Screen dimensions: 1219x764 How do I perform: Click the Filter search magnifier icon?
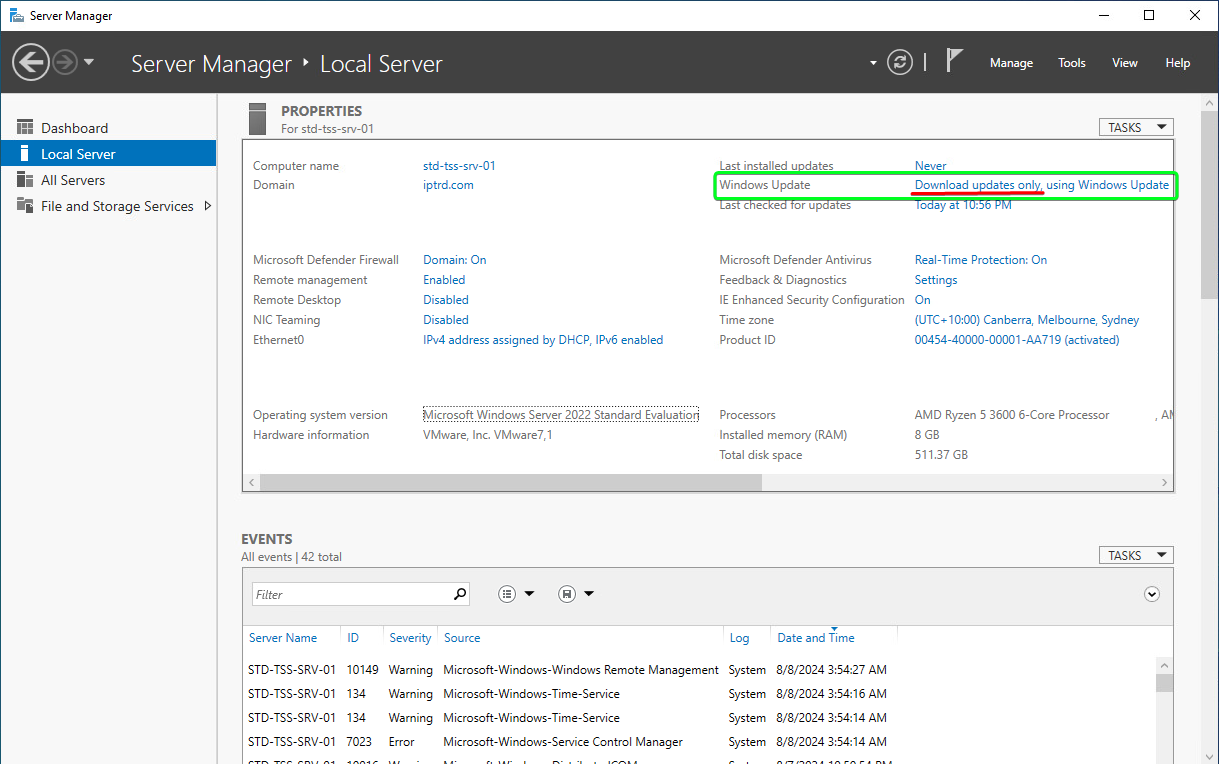(x=460, y=594)
